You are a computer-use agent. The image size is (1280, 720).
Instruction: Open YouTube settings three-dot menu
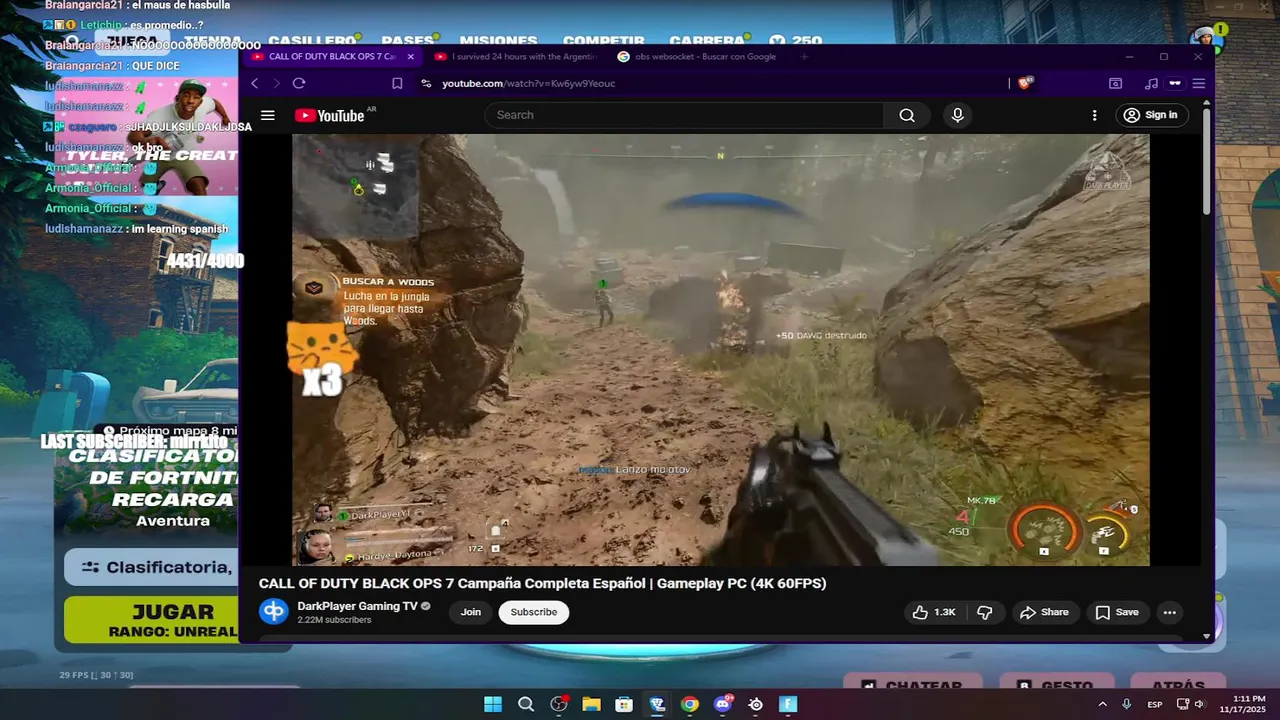pos(1095,115)
